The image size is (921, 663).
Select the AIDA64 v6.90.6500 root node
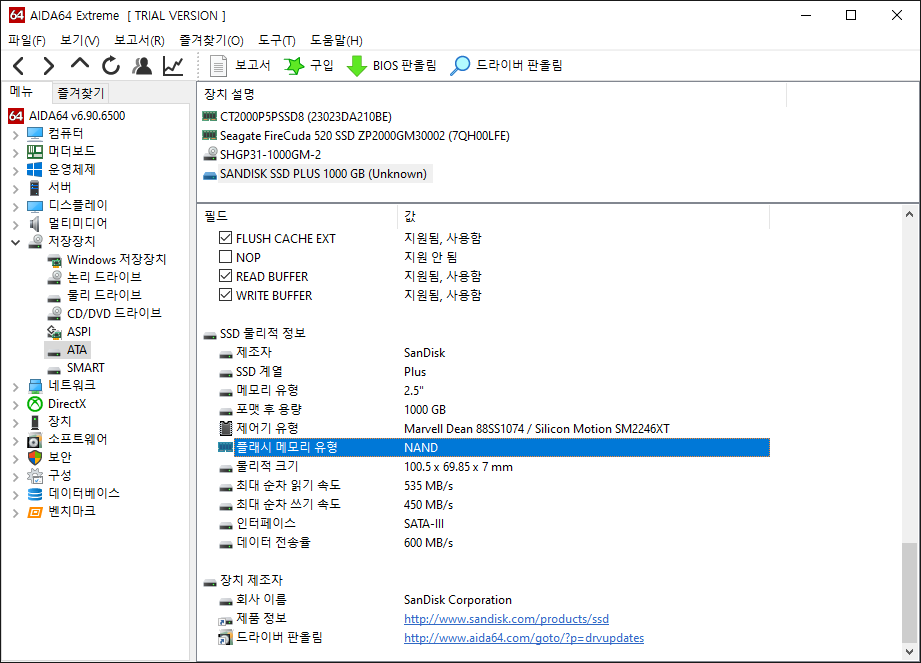67,116
